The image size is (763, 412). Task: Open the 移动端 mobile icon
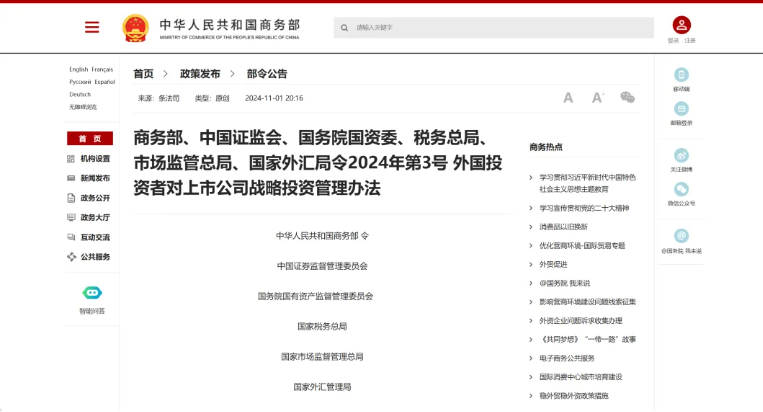pos(681,75)
